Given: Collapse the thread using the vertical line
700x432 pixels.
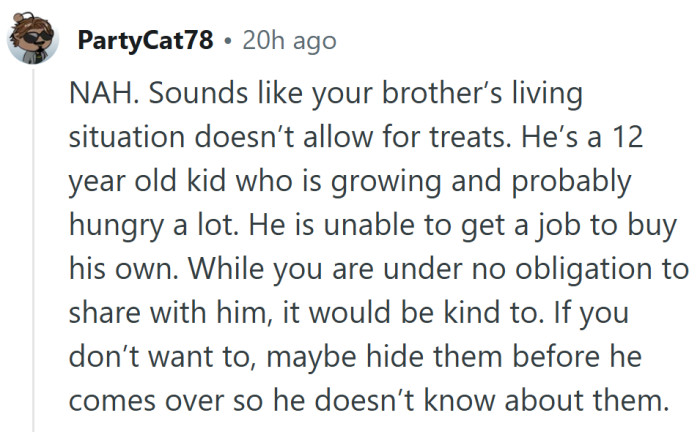Looking at the screenshot, I should (x=33, y=250).
